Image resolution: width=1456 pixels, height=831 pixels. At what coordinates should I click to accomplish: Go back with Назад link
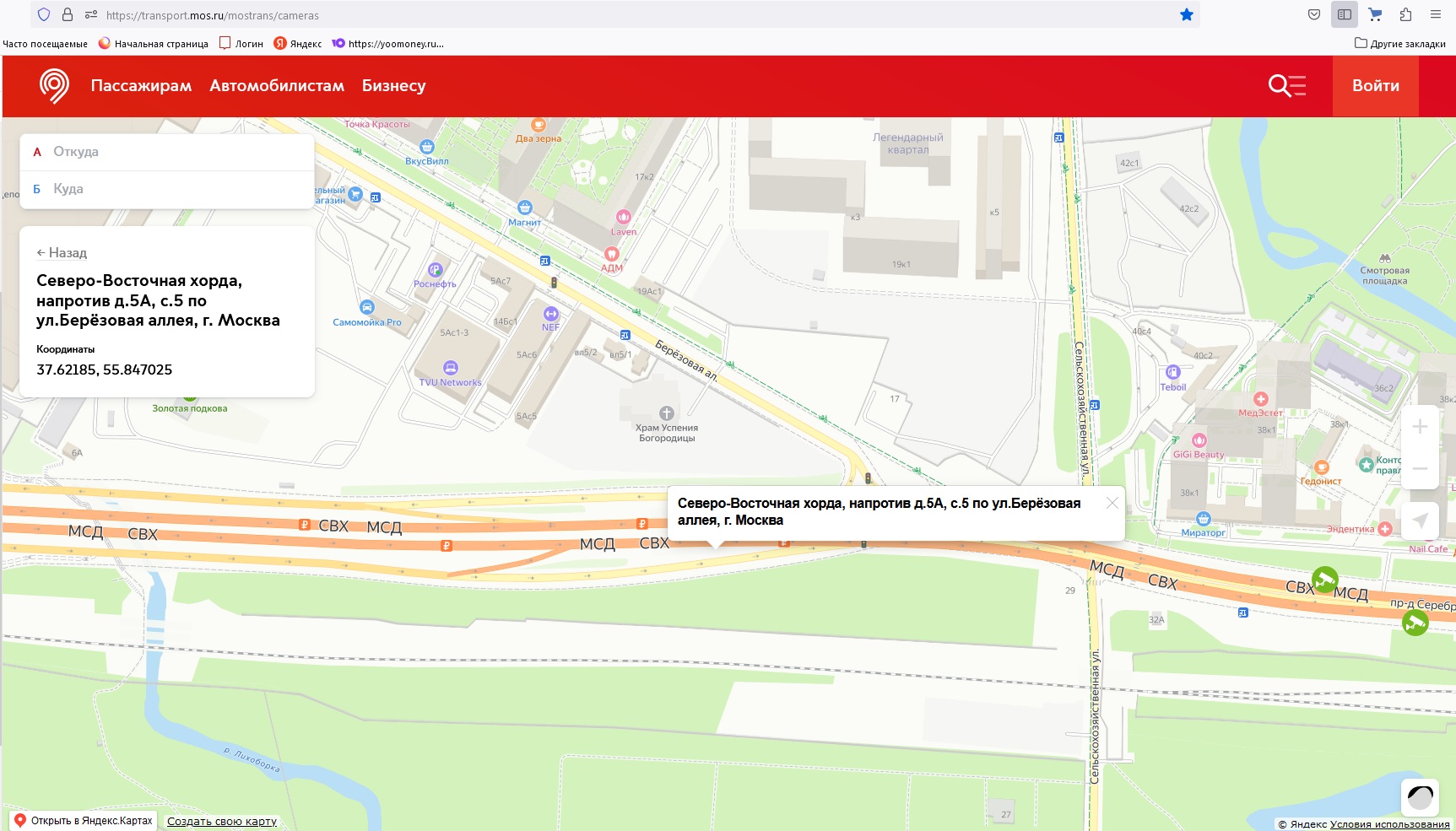(62, 252)
